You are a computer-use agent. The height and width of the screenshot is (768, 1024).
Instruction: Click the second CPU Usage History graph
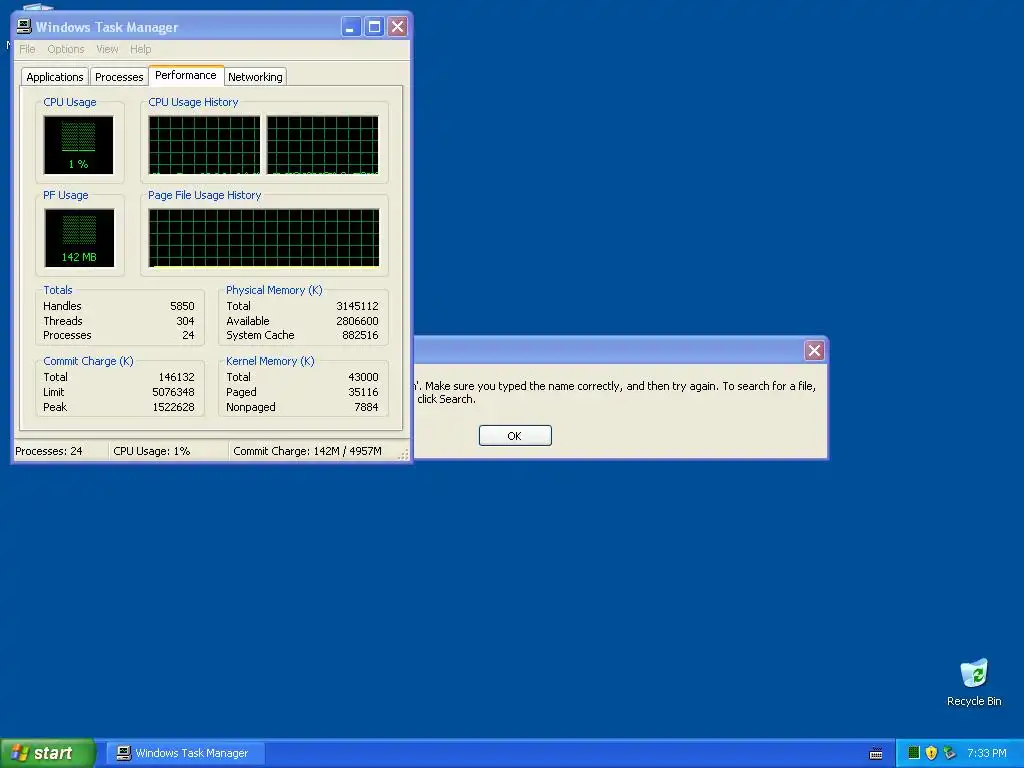click(323, 145)
